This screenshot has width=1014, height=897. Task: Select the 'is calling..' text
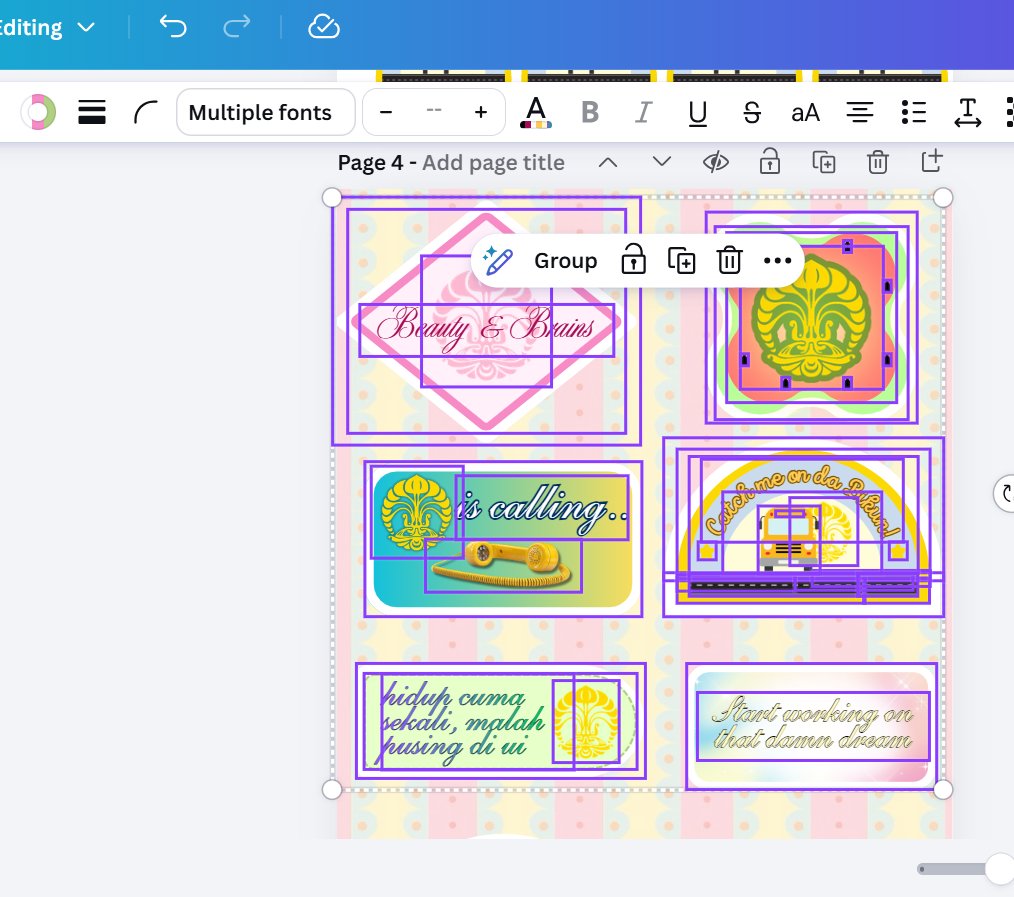[542, 508]
